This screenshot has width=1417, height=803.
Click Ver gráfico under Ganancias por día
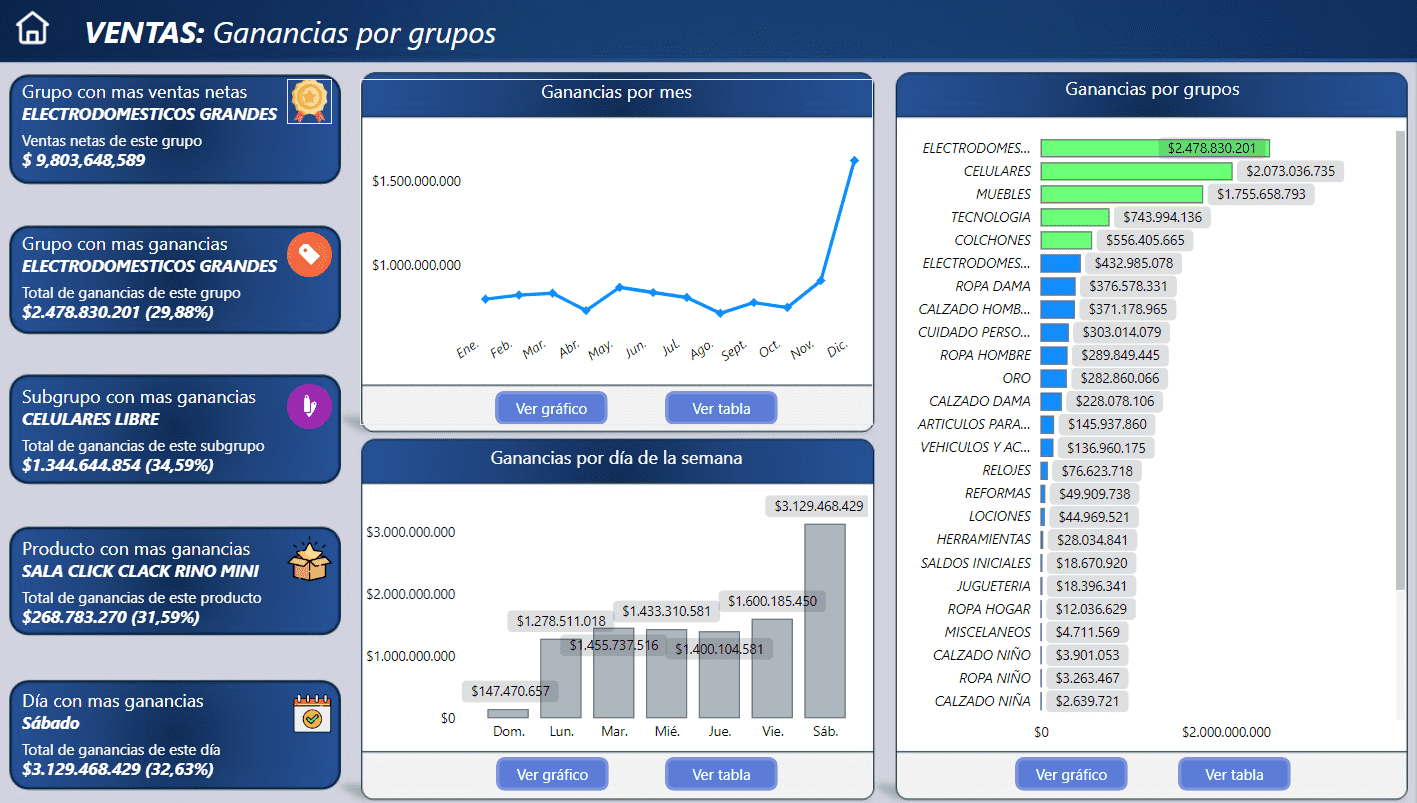pos(552,774)
